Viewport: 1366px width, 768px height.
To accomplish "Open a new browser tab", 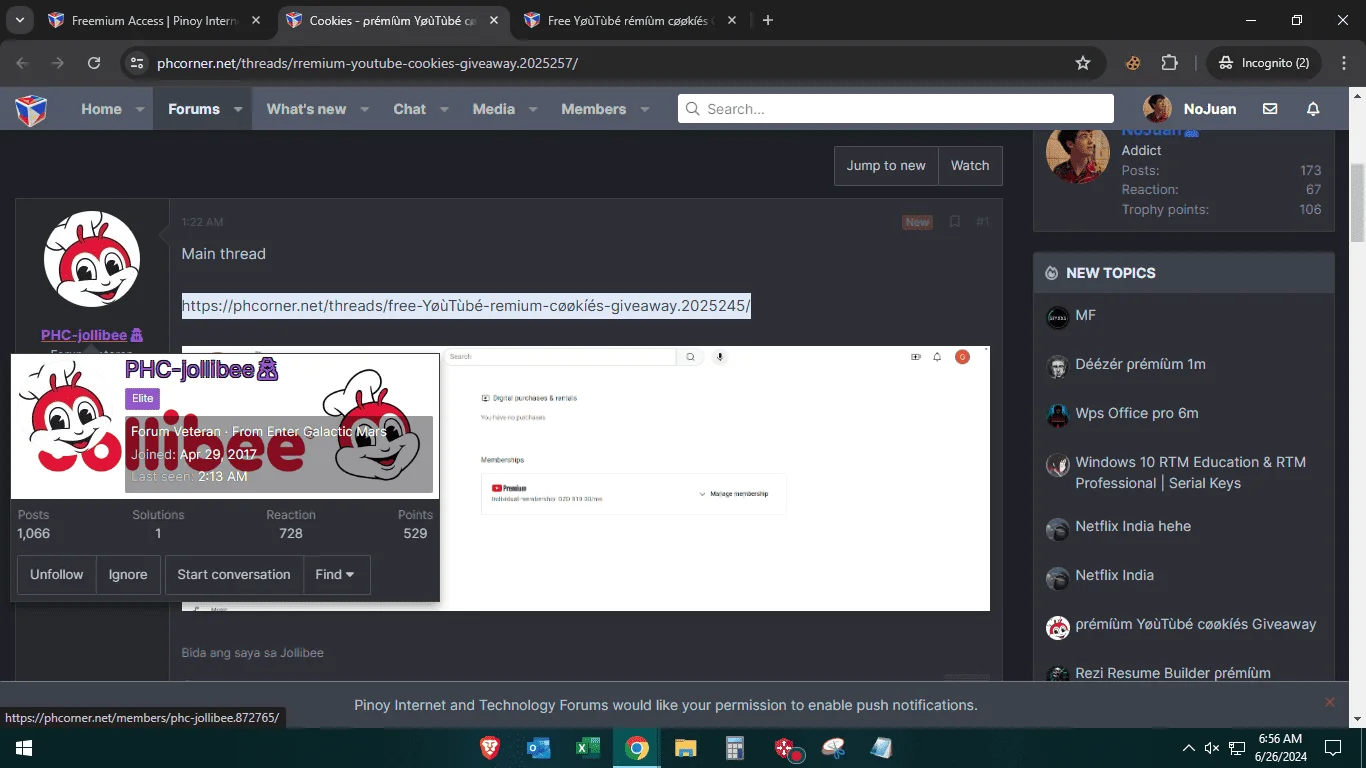I will tap(768, 20).
